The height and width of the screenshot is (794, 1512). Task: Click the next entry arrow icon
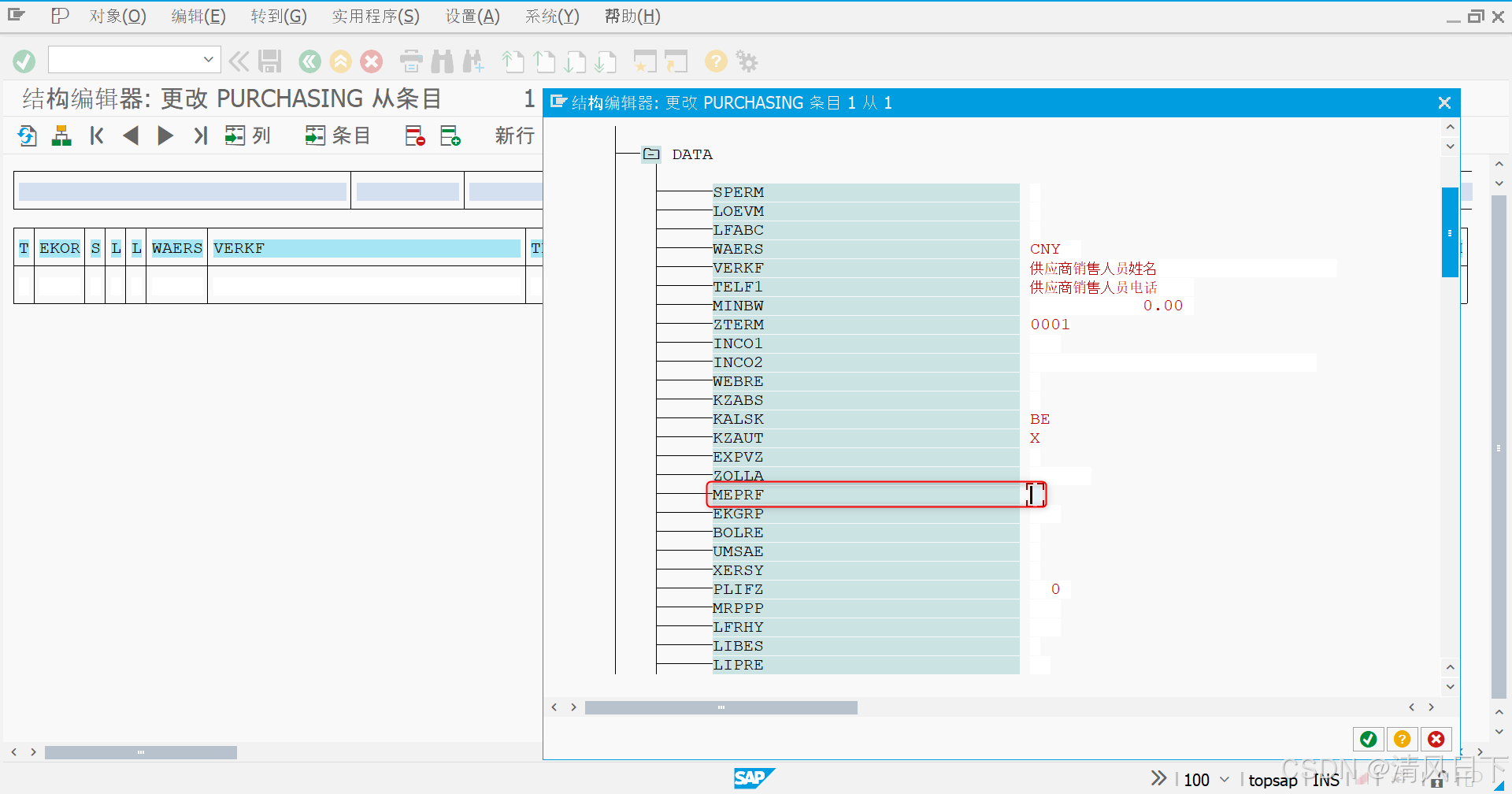pyautogui.click(x=165, y=136)
